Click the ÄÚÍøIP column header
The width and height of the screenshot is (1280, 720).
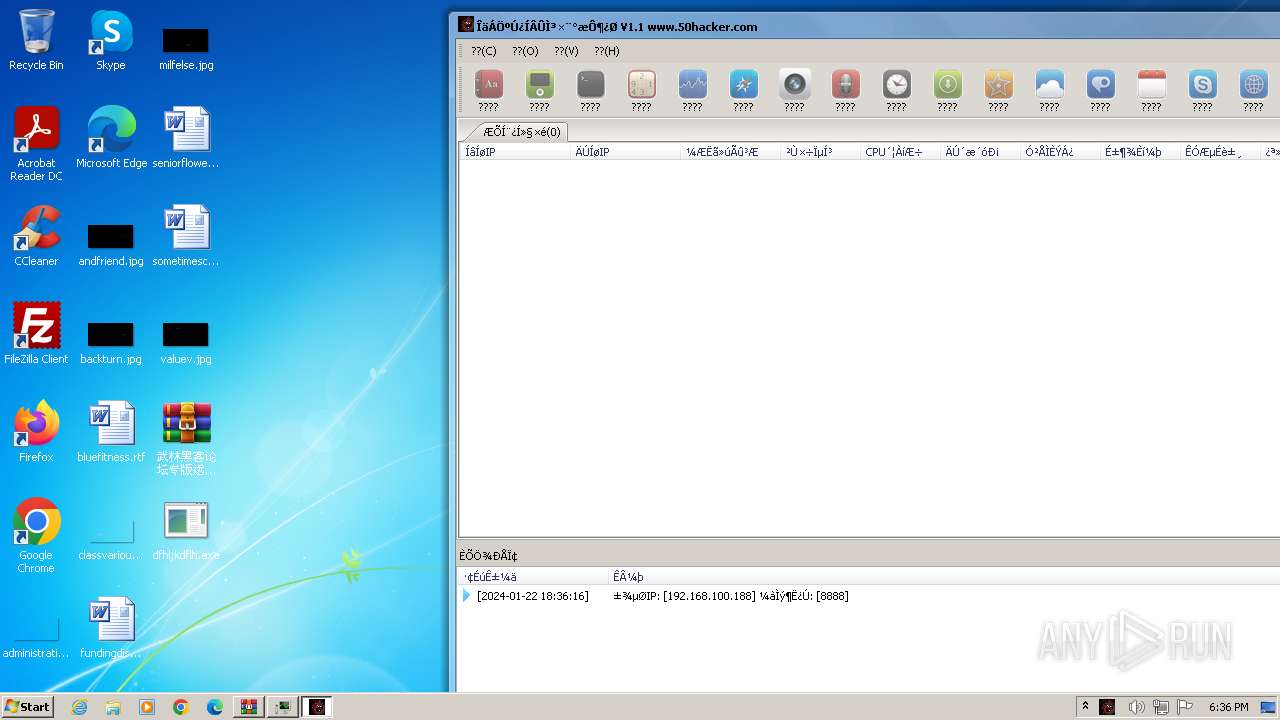click(x=625, y=152)
